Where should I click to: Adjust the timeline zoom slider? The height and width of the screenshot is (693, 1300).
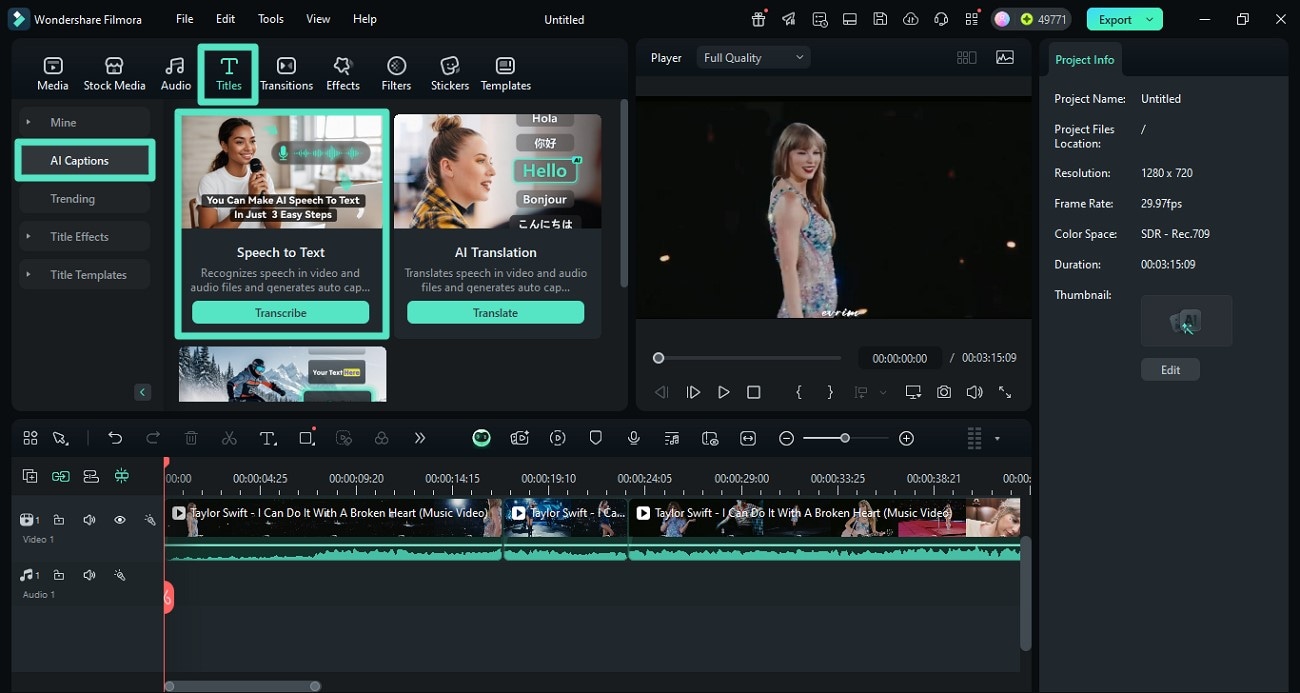tap(845, 438)
